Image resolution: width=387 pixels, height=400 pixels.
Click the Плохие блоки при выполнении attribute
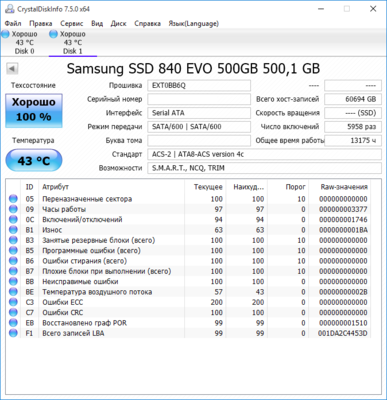coord(107,271)
